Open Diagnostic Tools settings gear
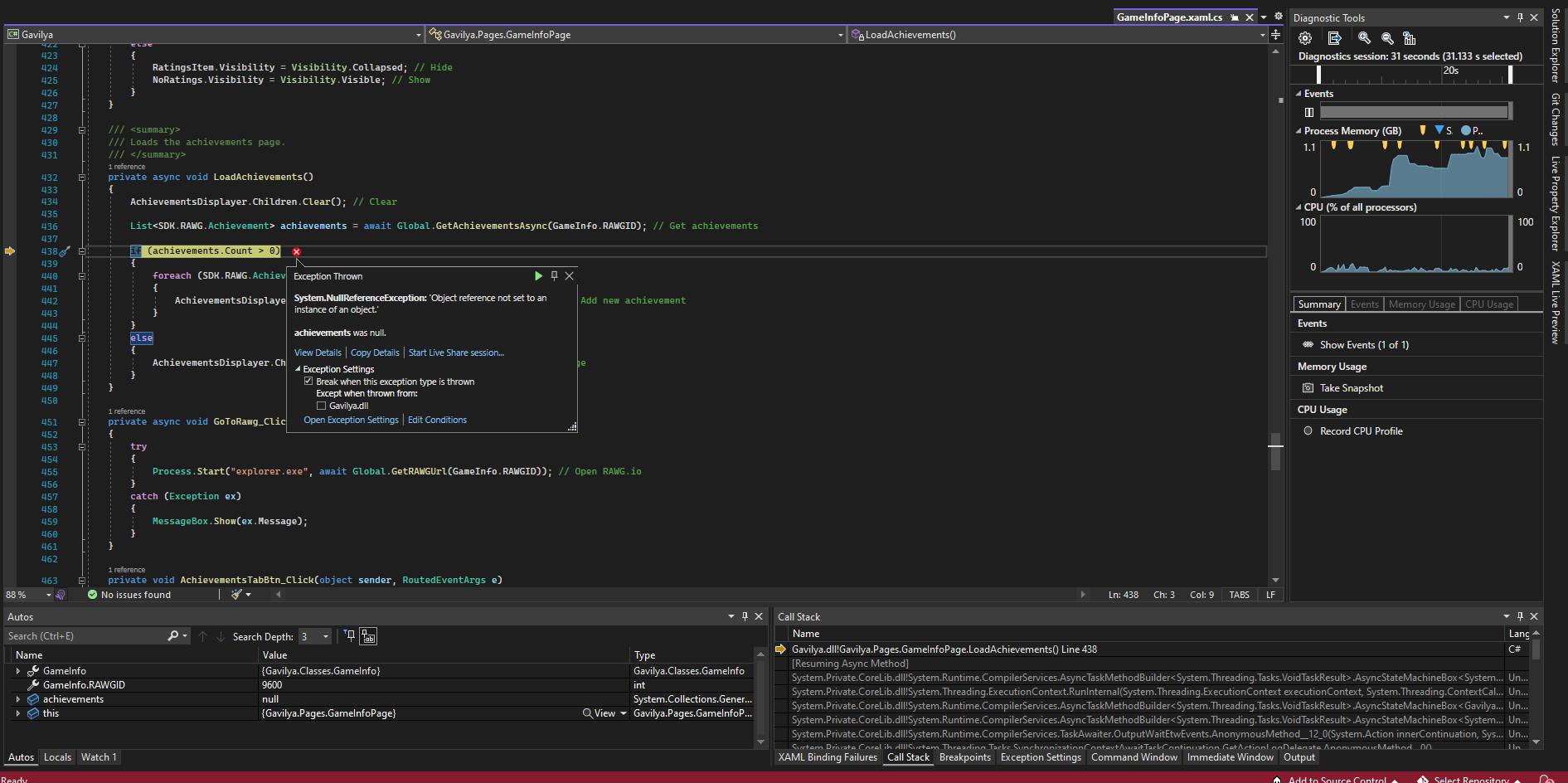Screen dimensions: 1568x783 [1305, 38]
